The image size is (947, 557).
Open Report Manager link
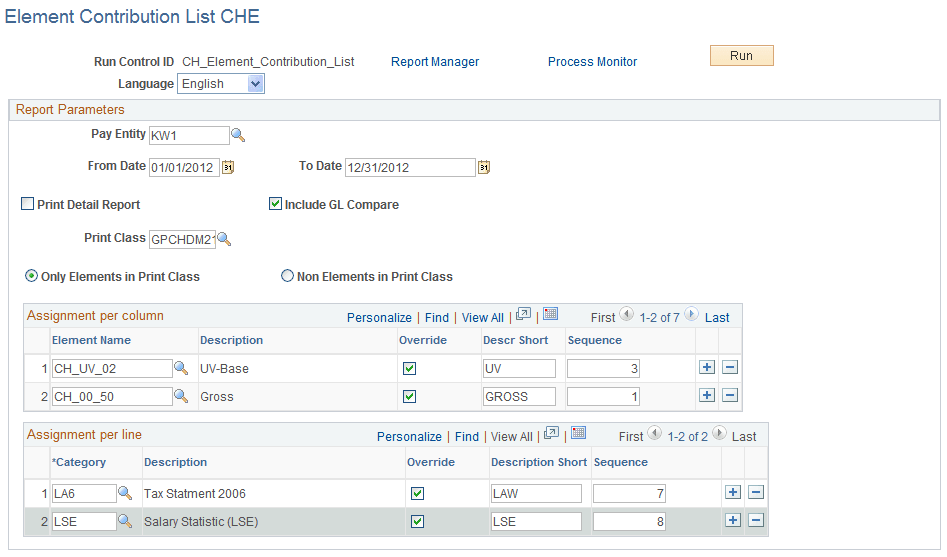tap(435, 62)
